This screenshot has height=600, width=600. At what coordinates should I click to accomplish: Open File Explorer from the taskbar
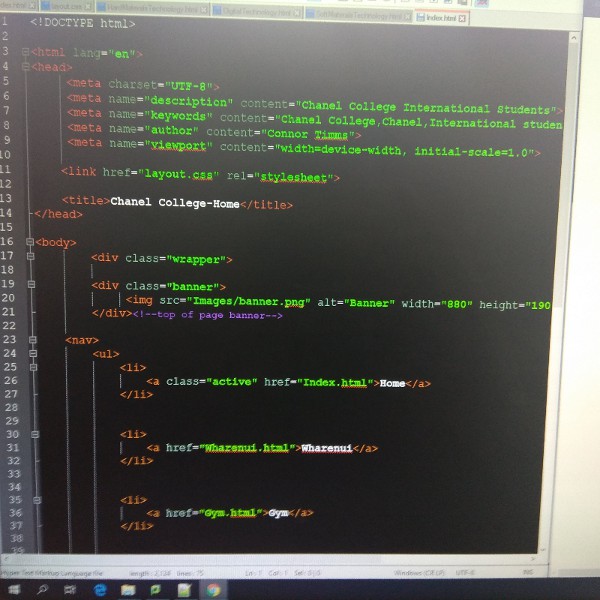(128, 590)
